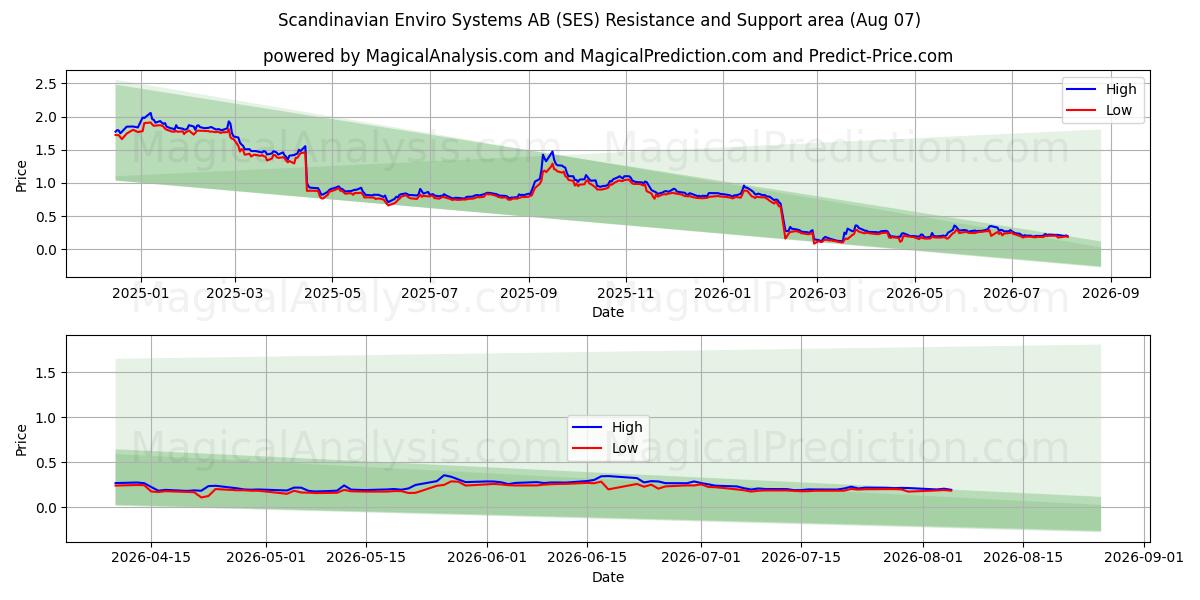This screenshot has height=600, width=1200.
Task: Click the '2026-06-01' date tick label
Action: (x=488, y=558)
